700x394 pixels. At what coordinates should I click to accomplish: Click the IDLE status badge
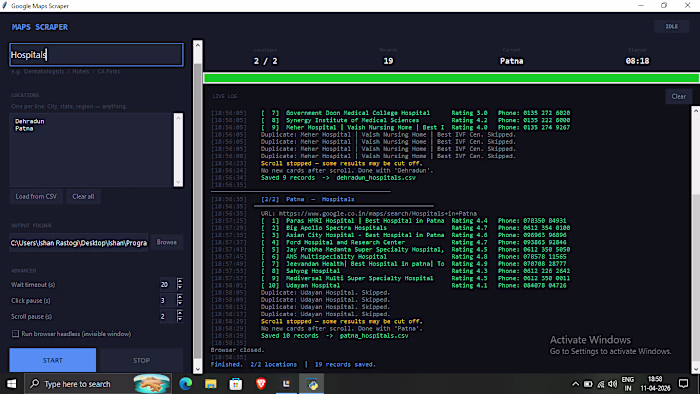click(x=672, y=26)
